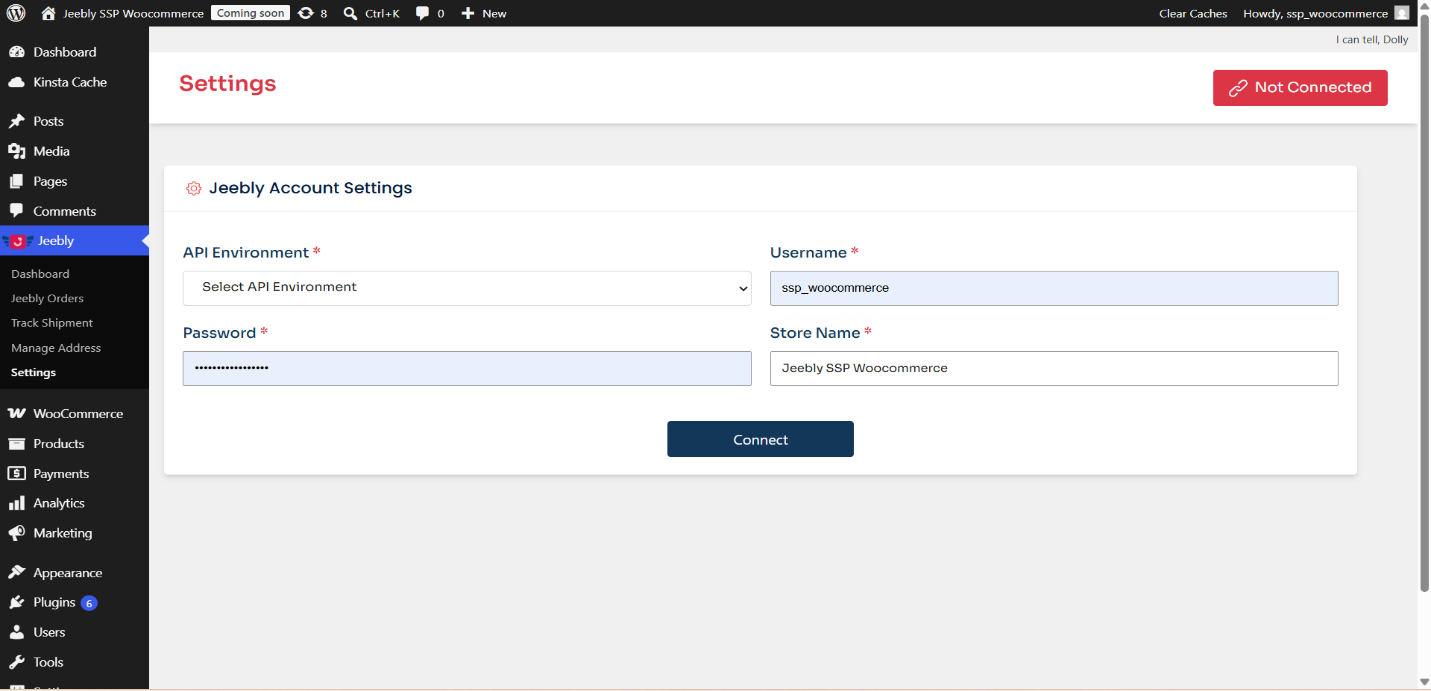Screen dimensions: 1431x691
Task: Click Clear Caches in admin bar
Action: click(1193, 13)
